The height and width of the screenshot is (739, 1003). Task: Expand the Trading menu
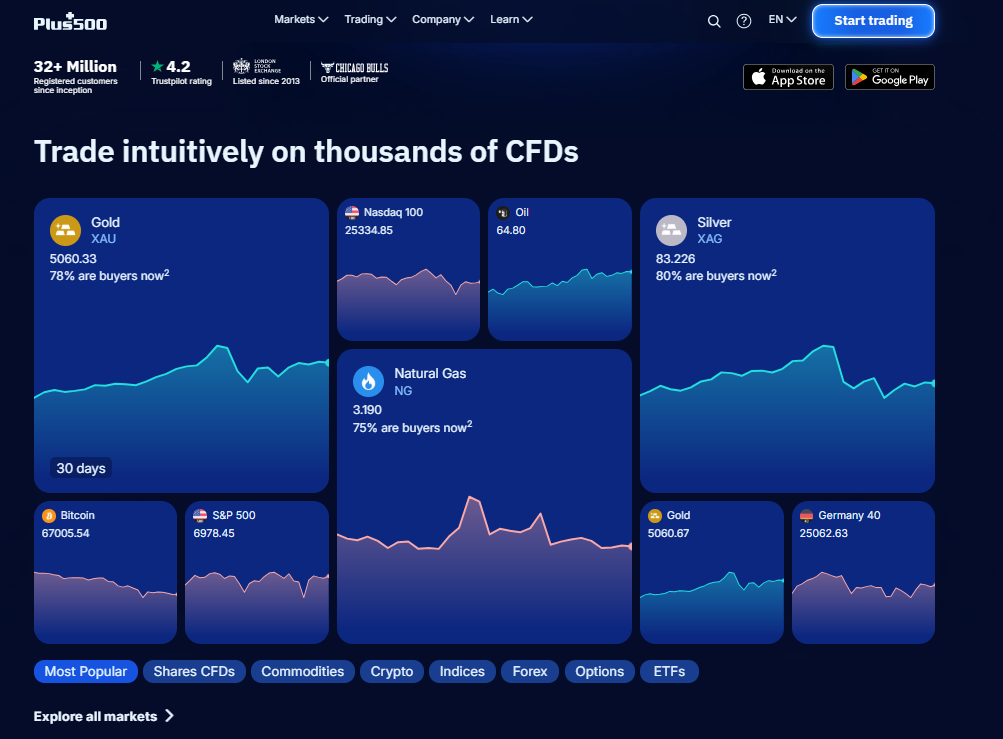click(x=370, y=20)
